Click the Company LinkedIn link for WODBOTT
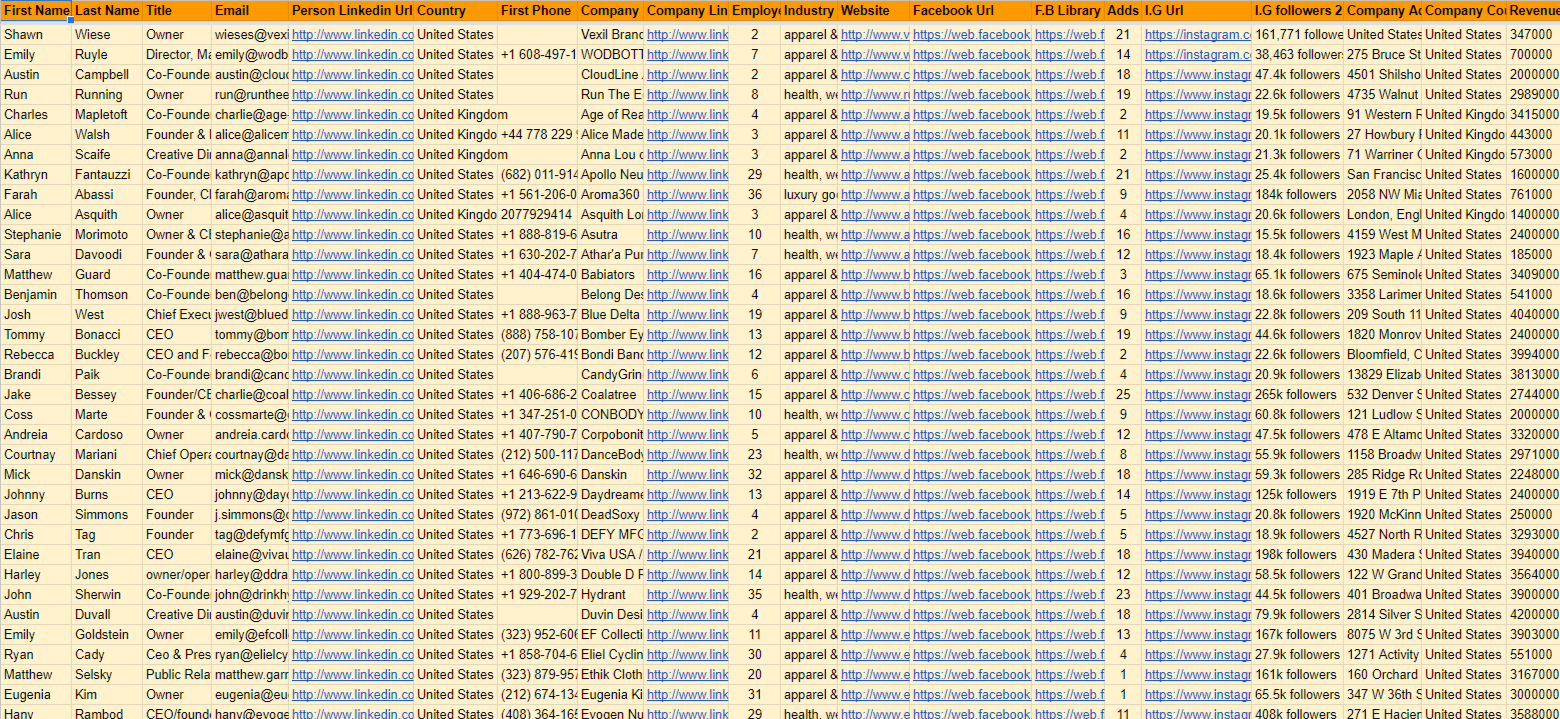1560x719 pixels. 685,54
